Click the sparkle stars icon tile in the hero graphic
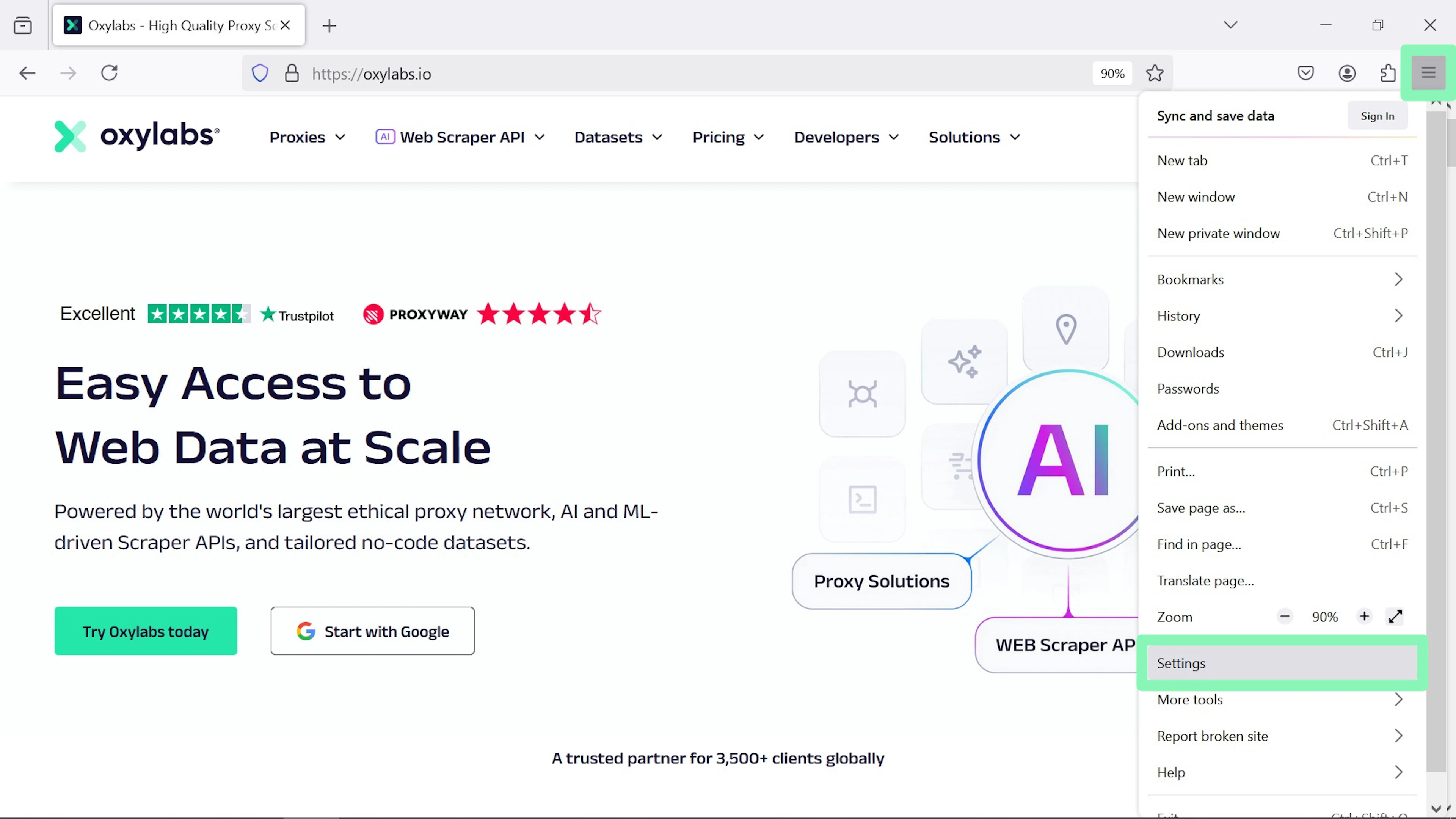1456x819 pixels. click(964, 361)
